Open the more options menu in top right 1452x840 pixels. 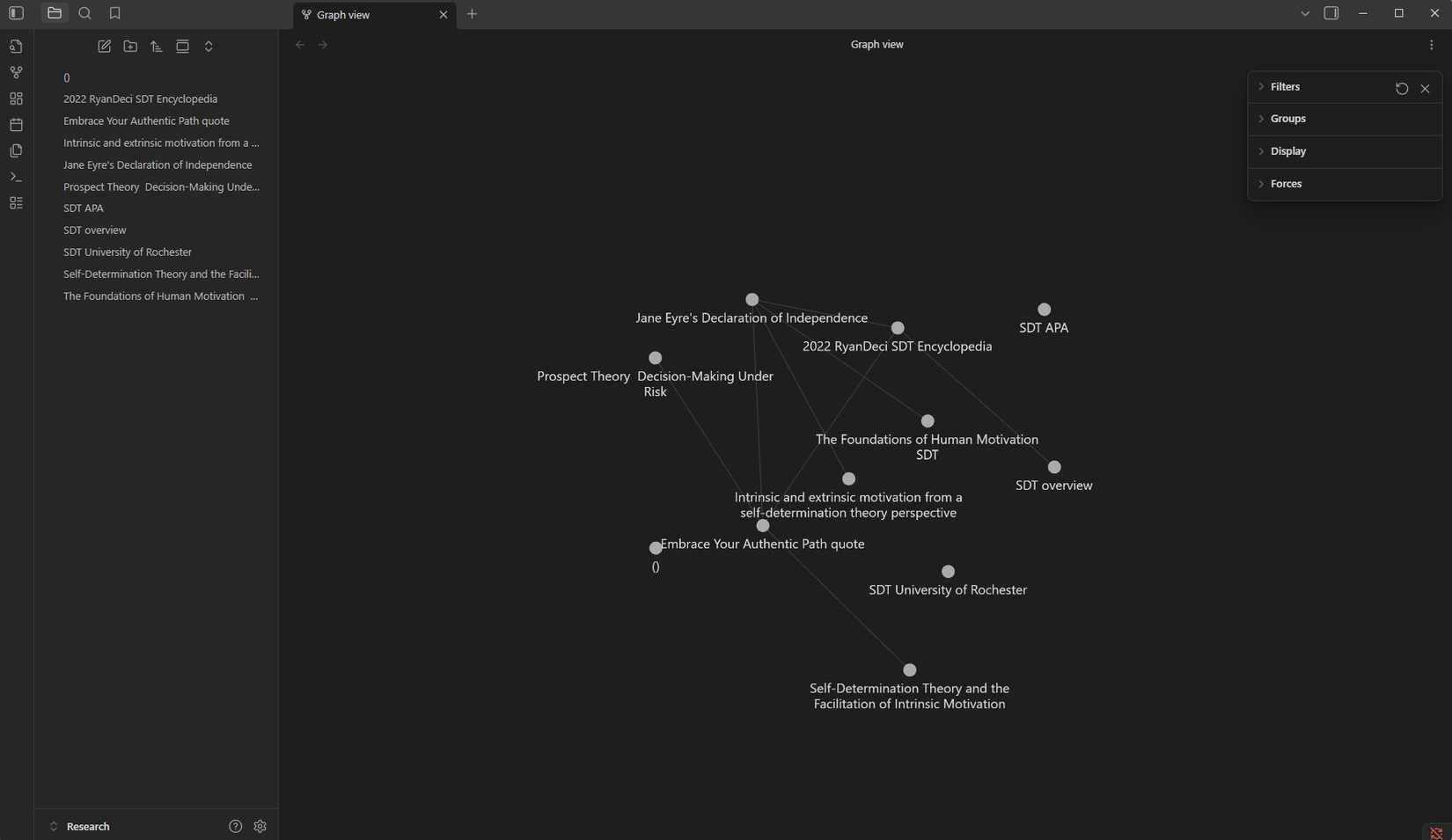click(1432, 44)
